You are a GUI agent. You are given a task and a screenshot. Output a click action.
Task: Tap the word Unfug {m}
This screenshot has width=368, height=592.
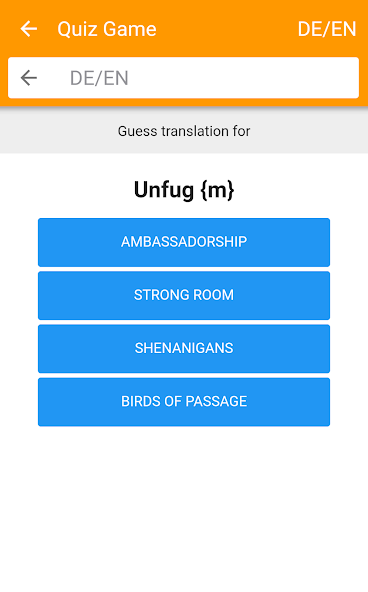[x=184, y=190]
